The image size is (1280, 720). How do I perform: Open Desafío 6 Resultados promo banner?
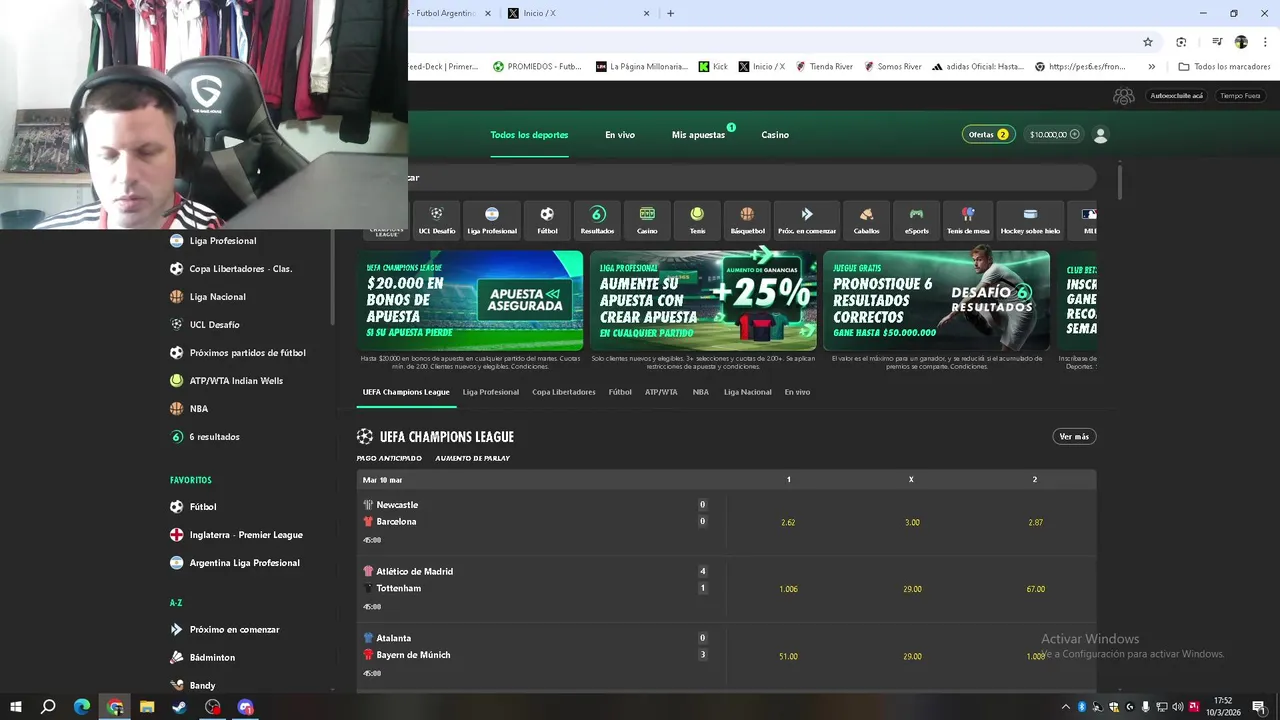click(x=936, y=300)
